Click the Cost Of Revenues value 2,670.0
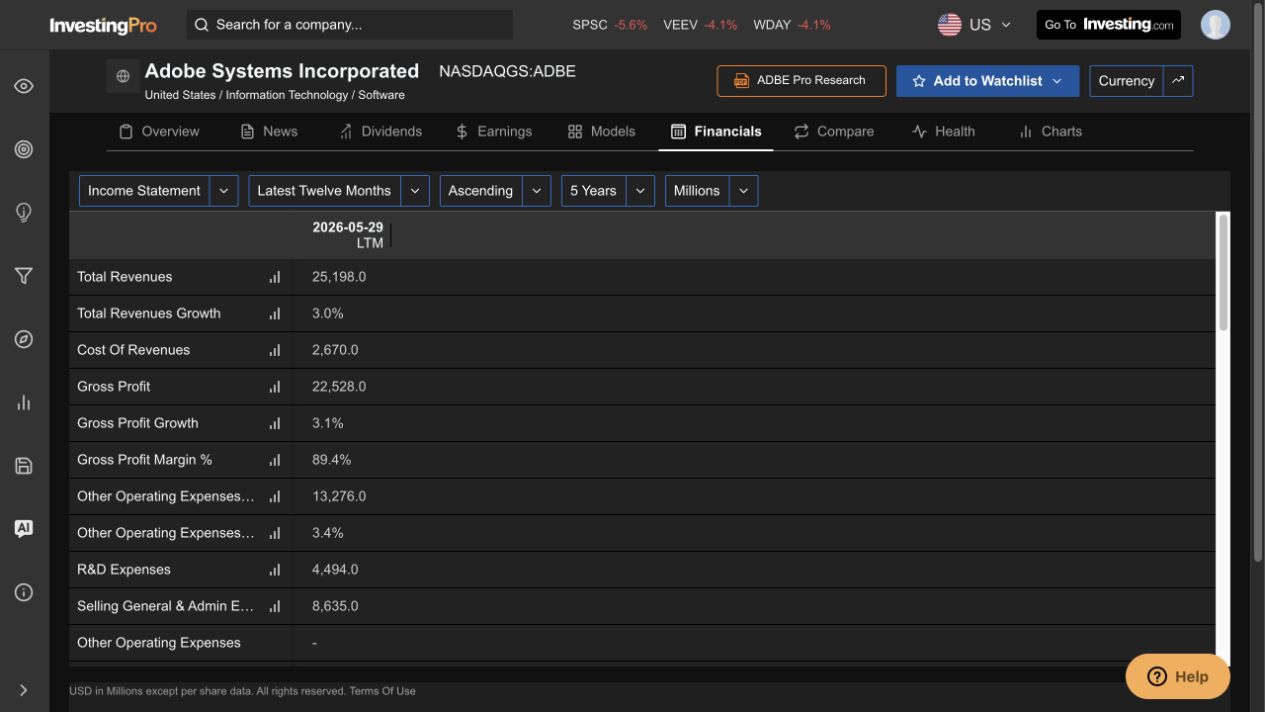 click(x=335, y=350)
